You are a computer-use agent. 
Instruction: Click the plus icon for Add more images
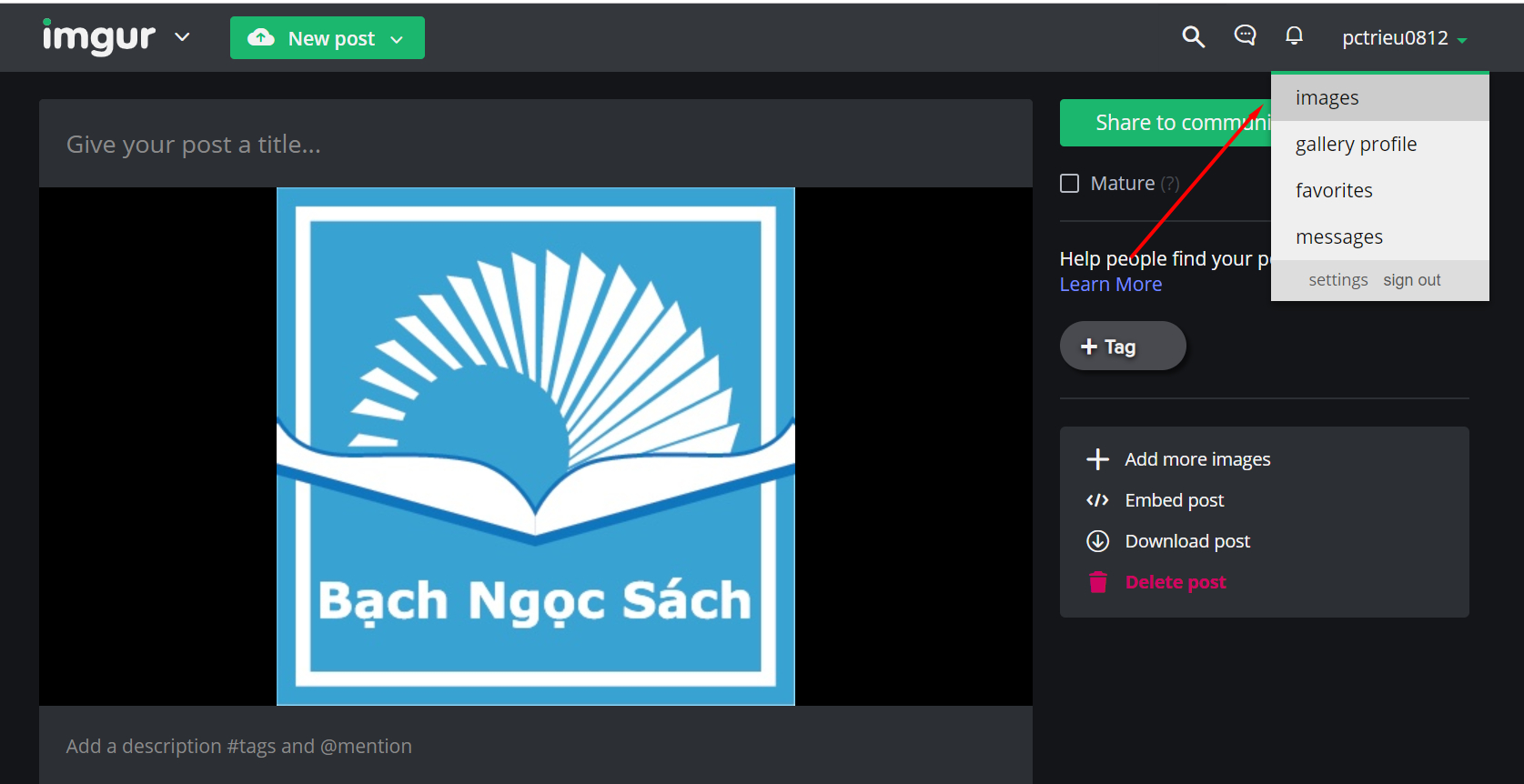pyautogui.click(x=1097, y=459)
